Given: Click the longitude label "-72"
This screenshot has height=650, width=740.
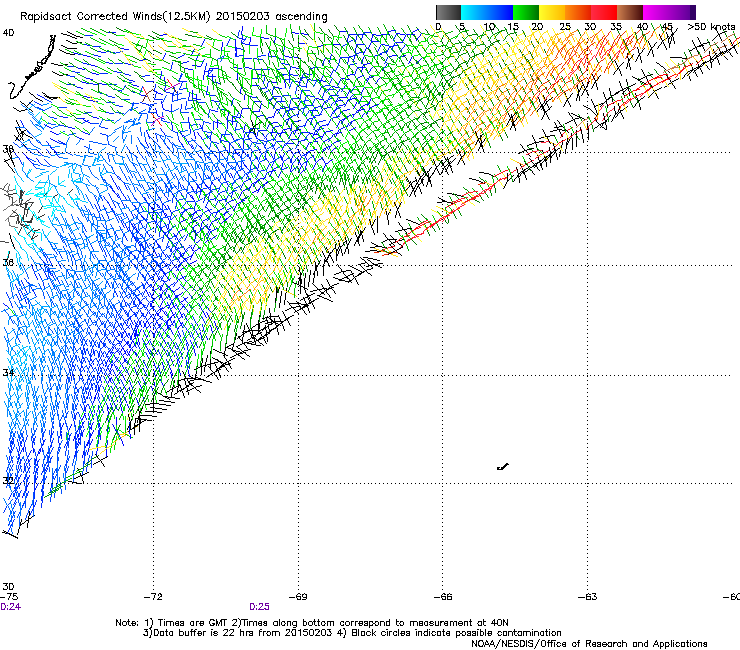Looking at the screenshot, I should [x=153, y=596].
